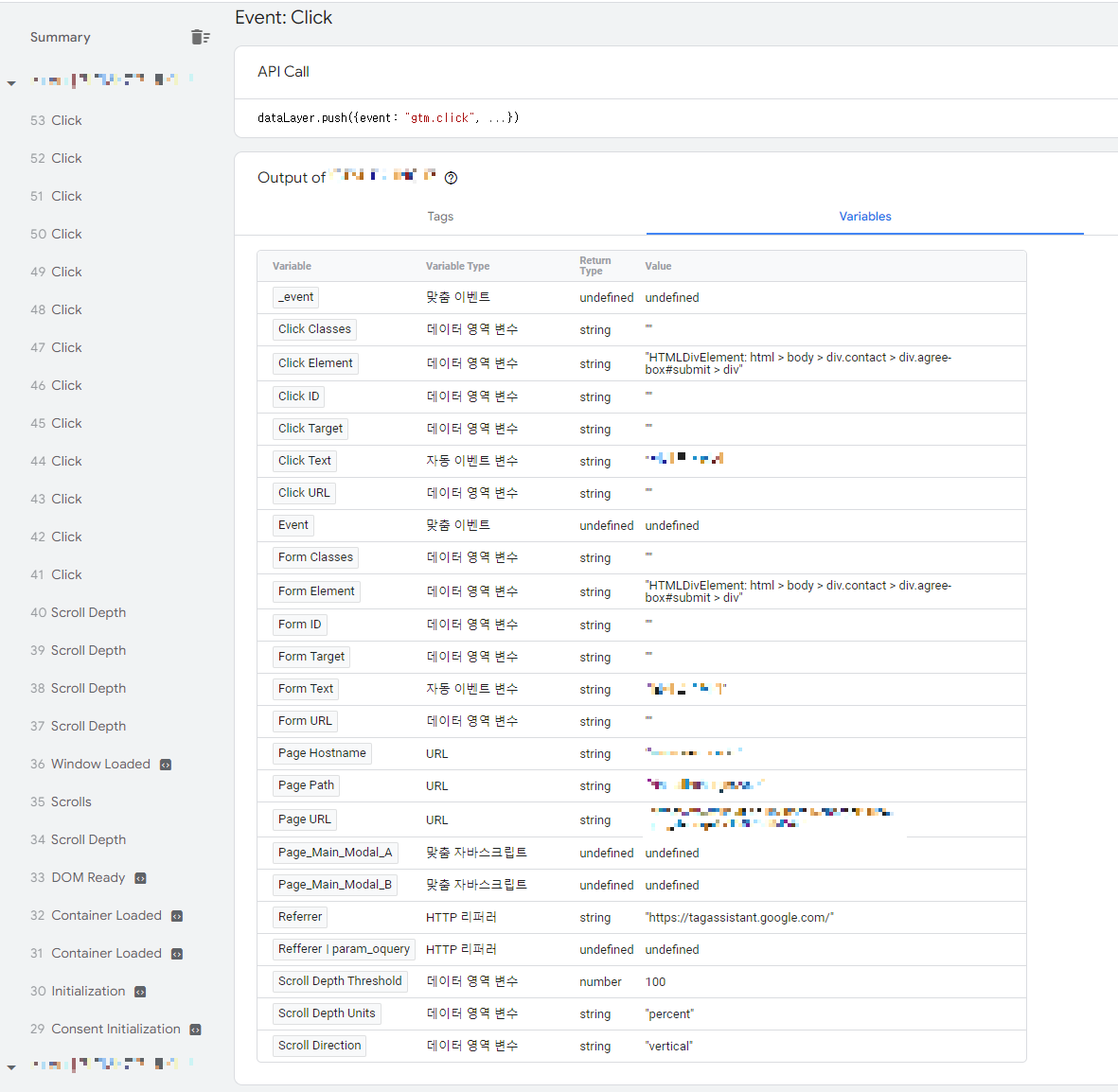Switch to the Tags tab
The height and width of the screenshot is (1092, 1118).
click(440, 216)
